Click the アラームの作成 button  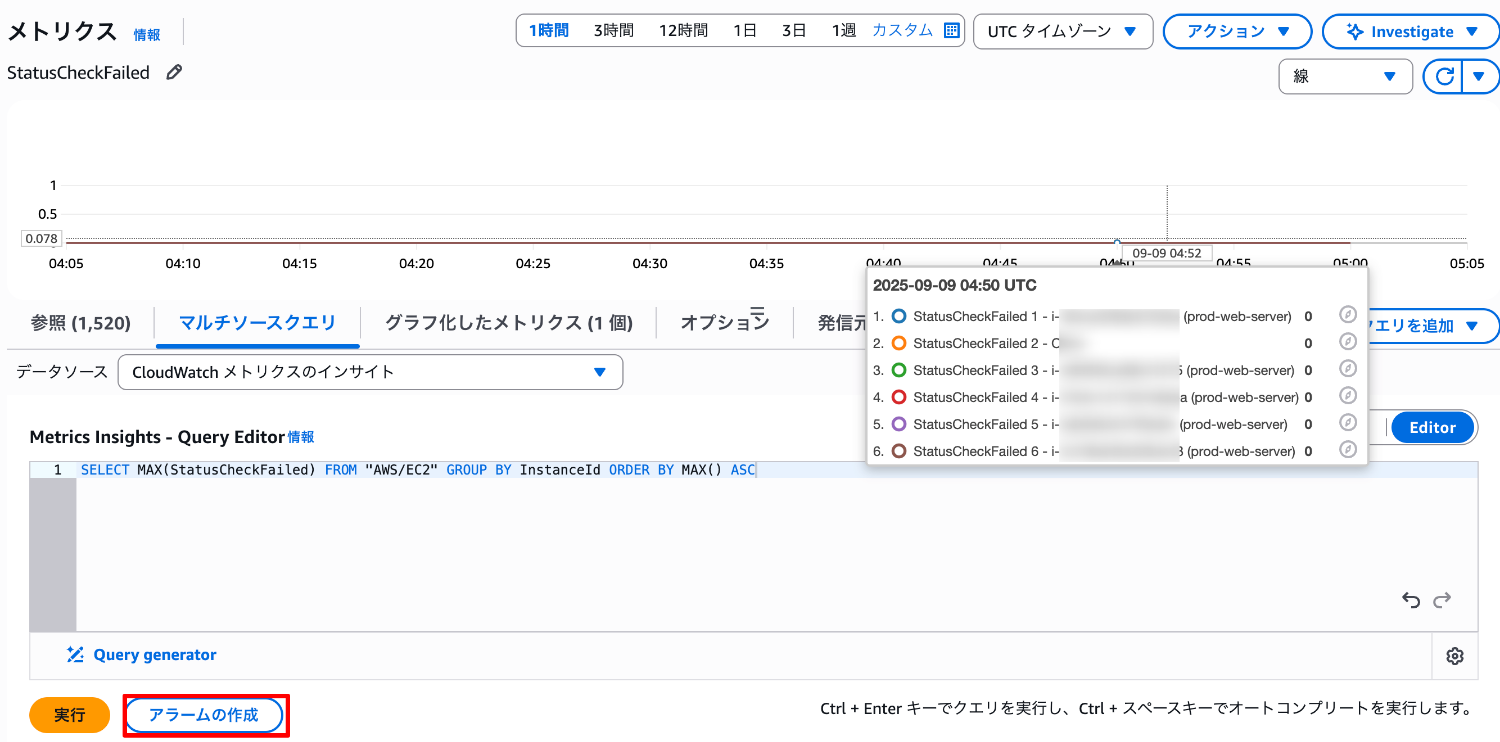[x=204, y=715]
